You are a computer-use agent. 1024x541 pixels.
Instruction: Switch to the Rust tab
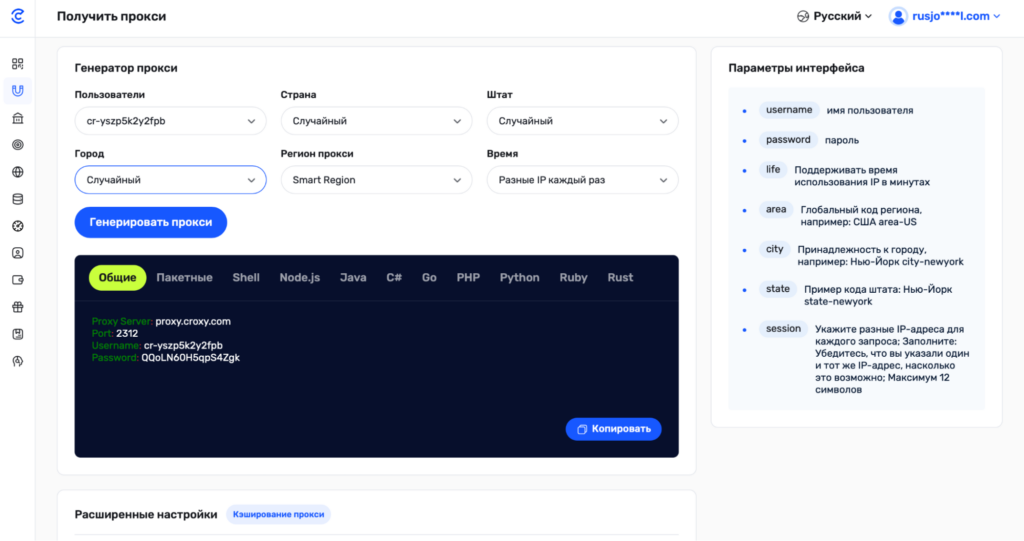tap(620, 278)
